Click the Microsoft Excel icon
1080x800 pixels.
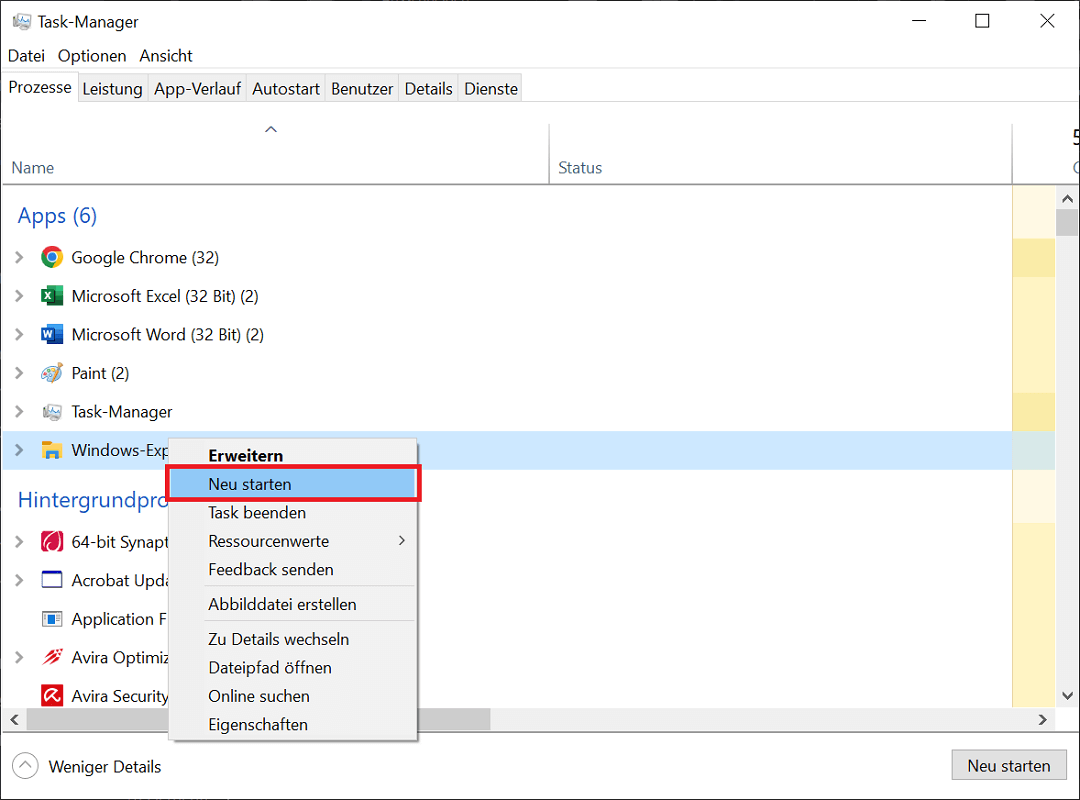point(52,296)
